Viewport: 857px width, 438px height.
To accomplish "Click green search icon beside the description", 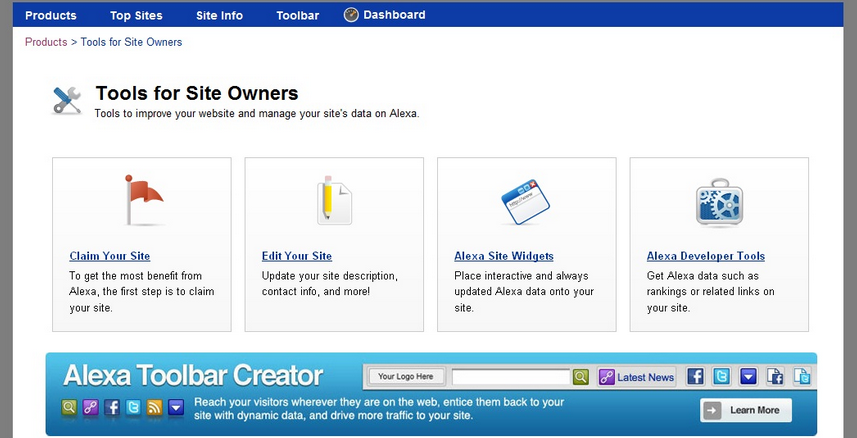I will click(69, 407).
